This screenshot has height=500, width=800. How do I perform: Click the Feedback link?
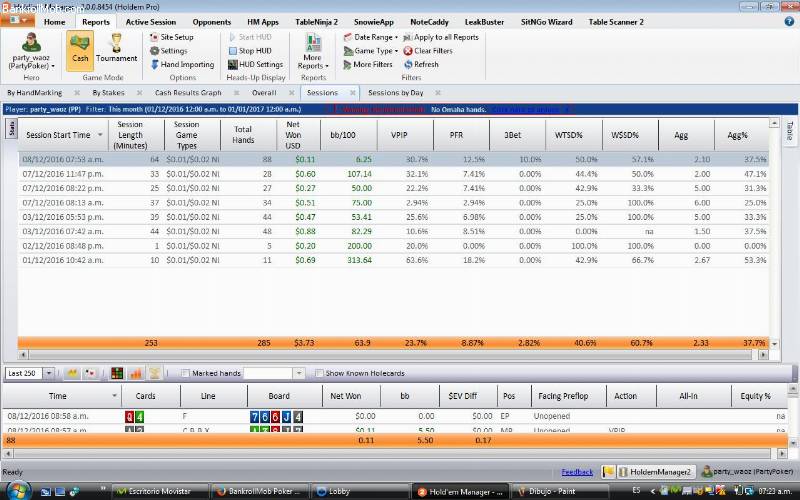click(577, 472)
